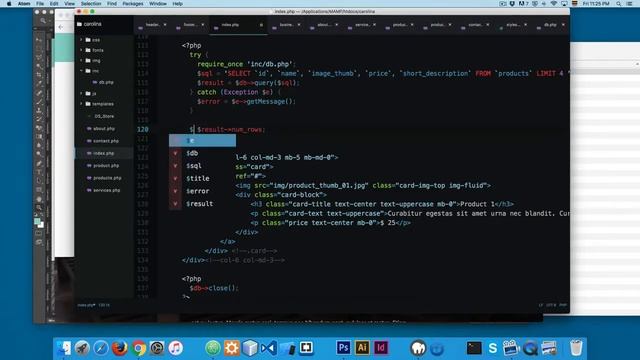Click the background color swatch in Photoshop
Viewport: 640px width, 360px height.
pyautogui.click(x=41, y=225)
